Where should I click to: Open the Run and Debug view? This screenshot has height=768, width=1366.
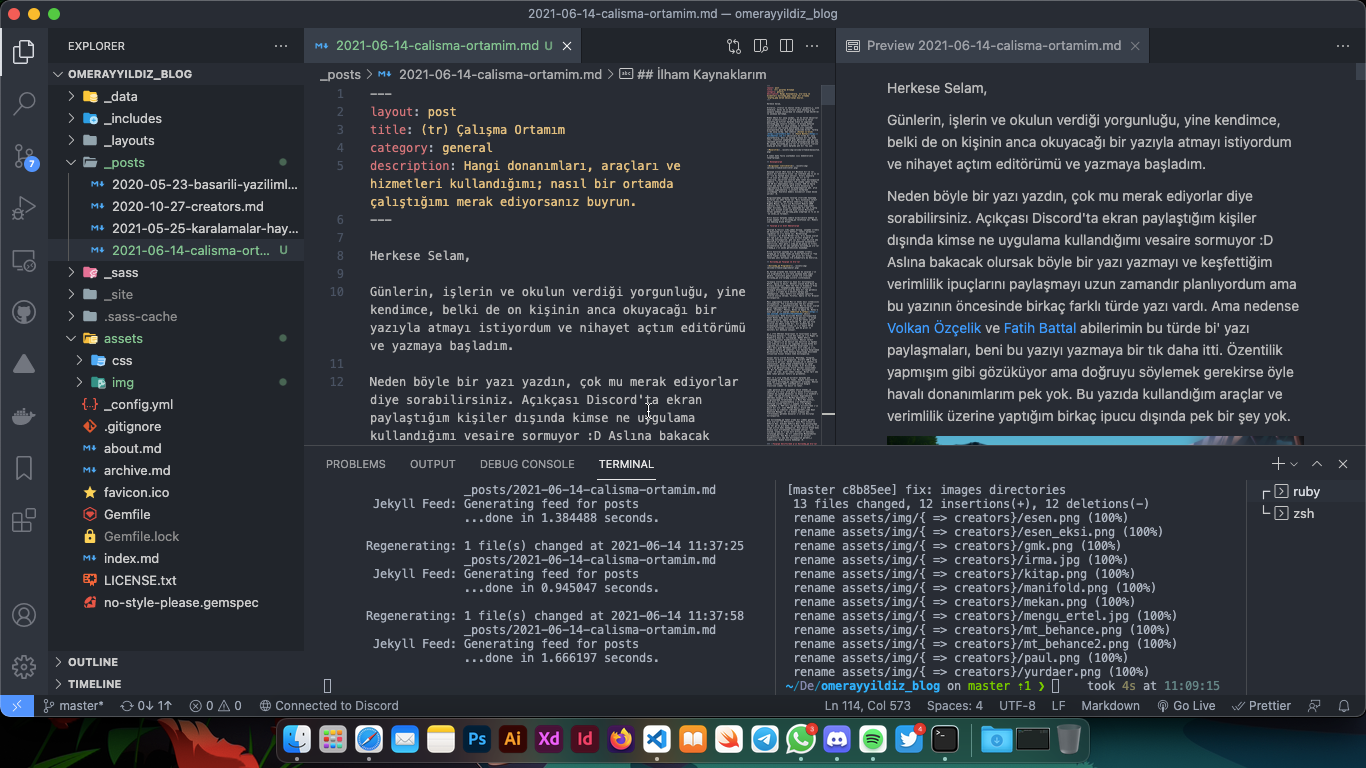[x=24, y=209]
